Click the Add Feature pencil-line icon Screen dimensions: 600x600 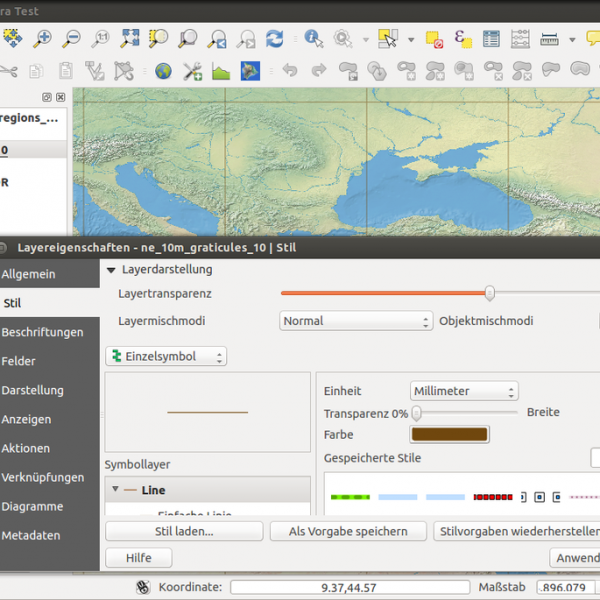(x=95, y=71)
